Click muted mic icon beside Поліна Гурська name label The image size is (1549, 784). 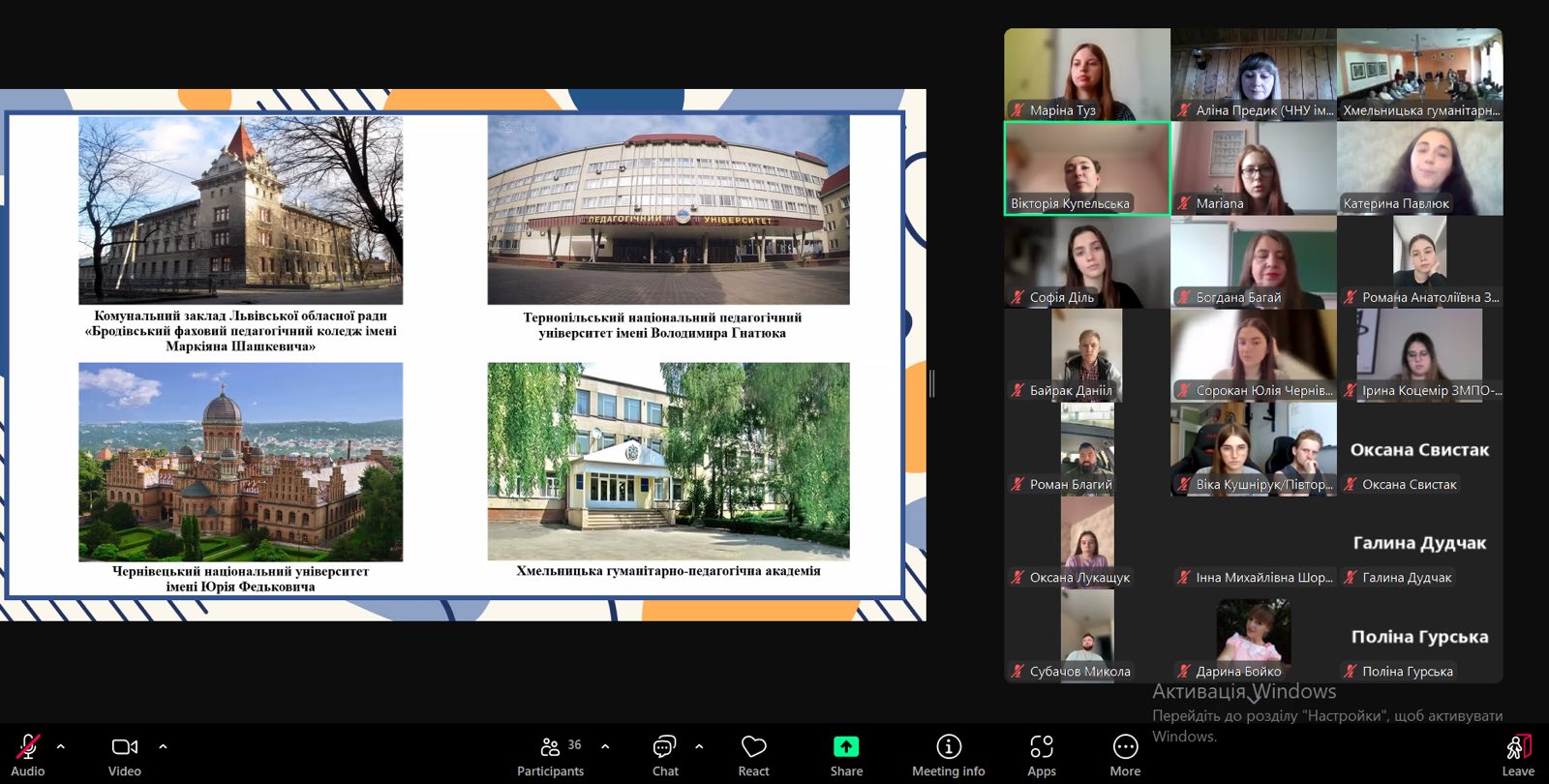pyautogui.click(x=1351, y=671)
